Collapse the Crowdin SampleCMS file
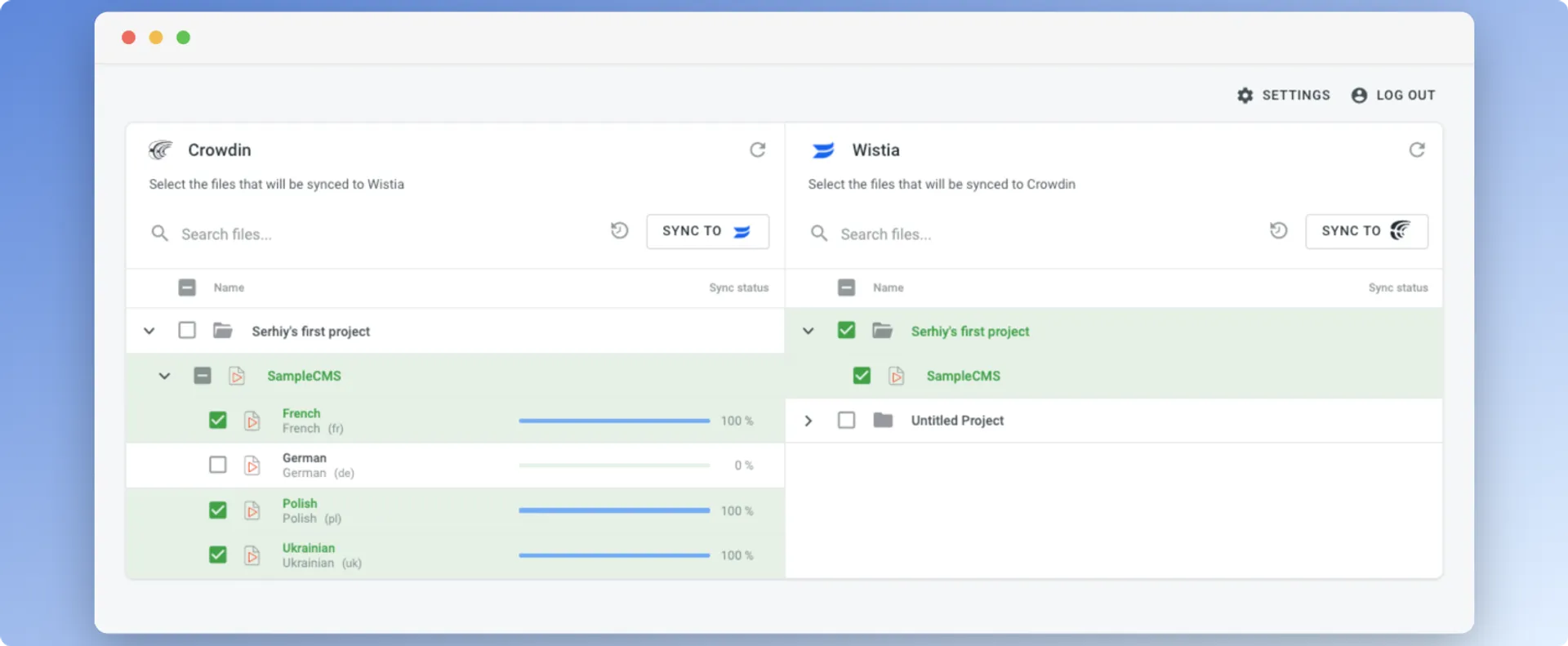Screen dimensions: 1568x646 (x=164, y=376)
